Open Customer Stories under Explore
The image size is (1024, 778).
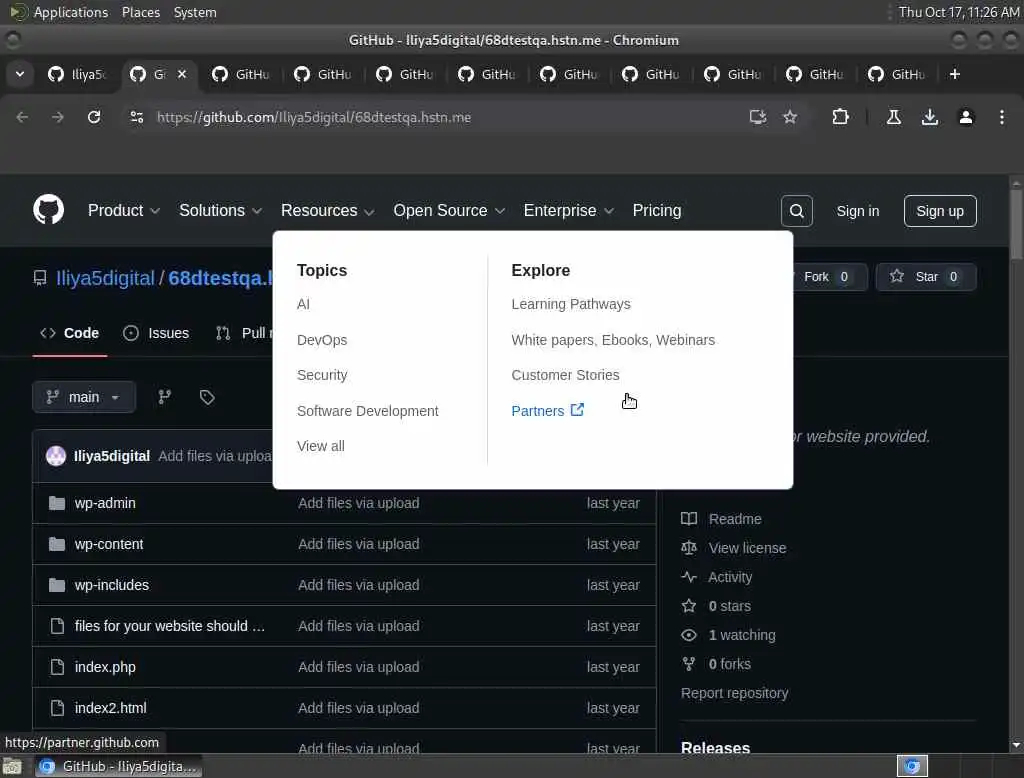pos(565,375)
